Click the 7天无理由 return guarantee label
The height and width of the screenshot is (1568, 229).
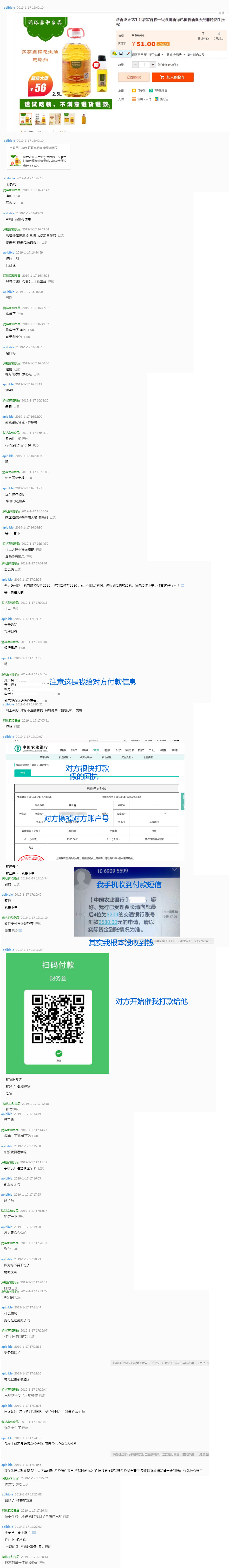click(x=158, y=91)
